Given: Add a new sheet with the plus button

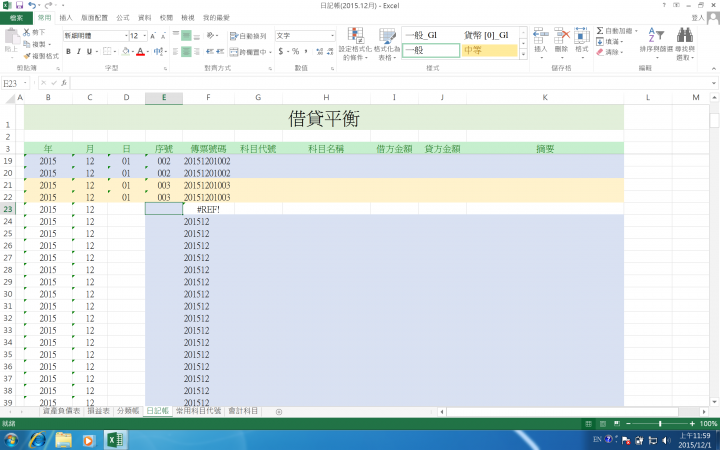Looking at the screenshot, I should click(x=279, y=412).
